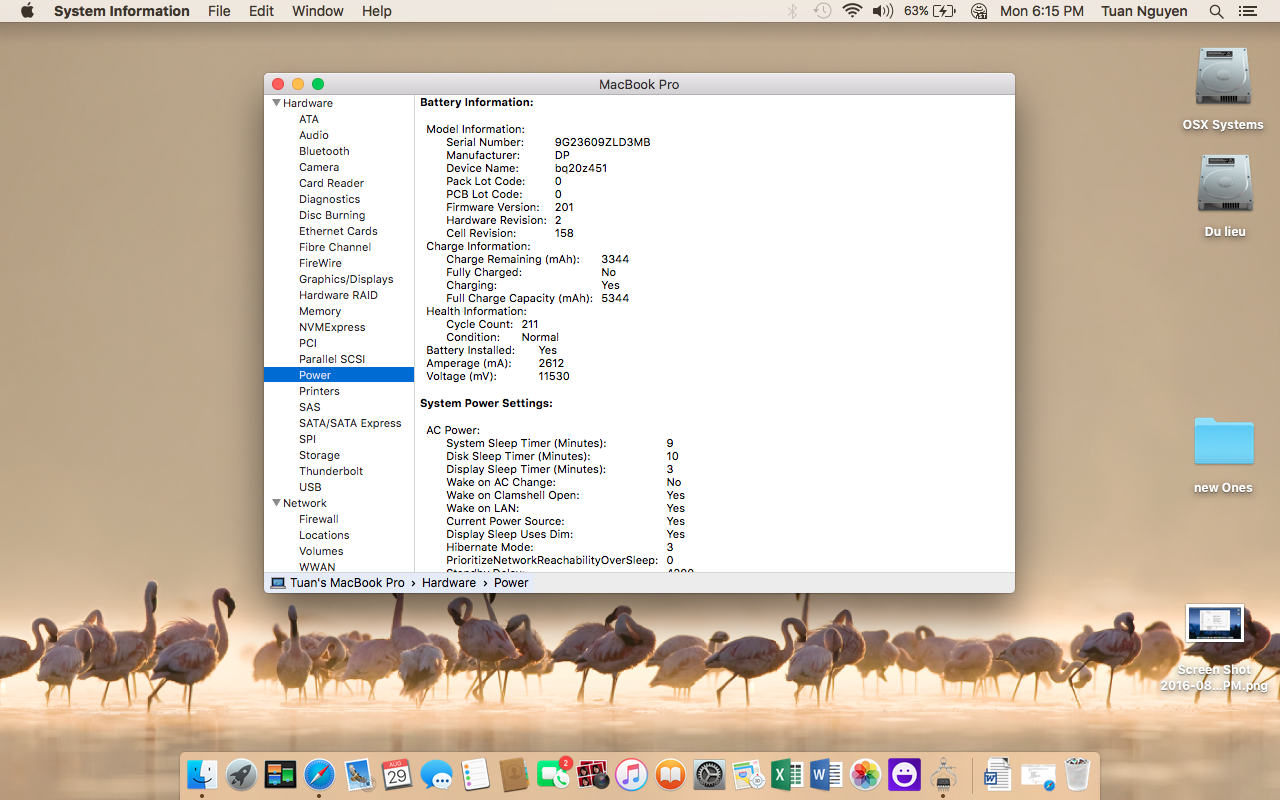This screenshot has width=1280, height=800.
Task: Click the volume icon in menu bar
Action: [882, 11]
